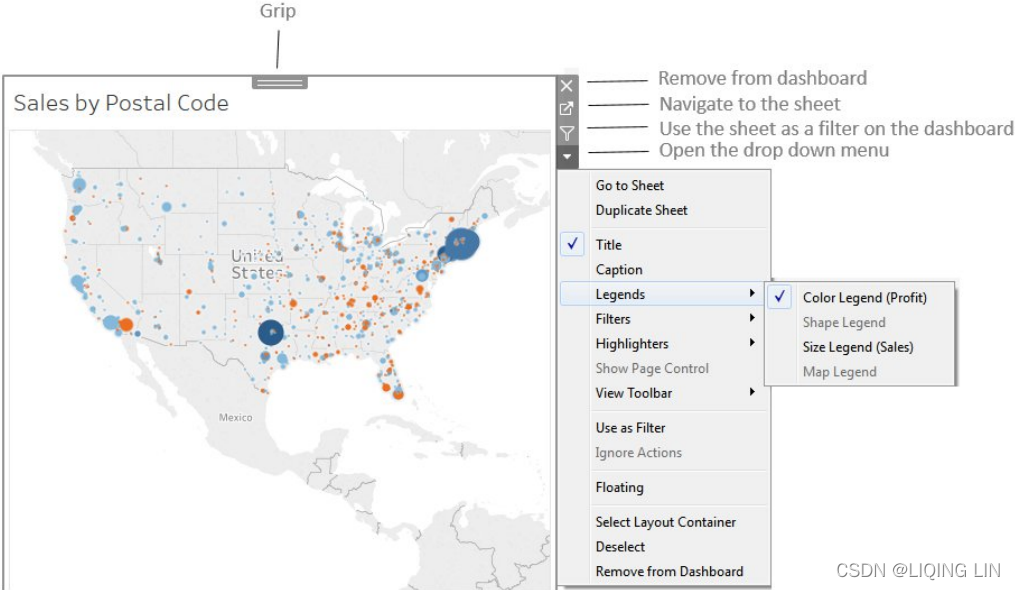
Task: Expand the Highlighters submenu
Action: [665, 343]
